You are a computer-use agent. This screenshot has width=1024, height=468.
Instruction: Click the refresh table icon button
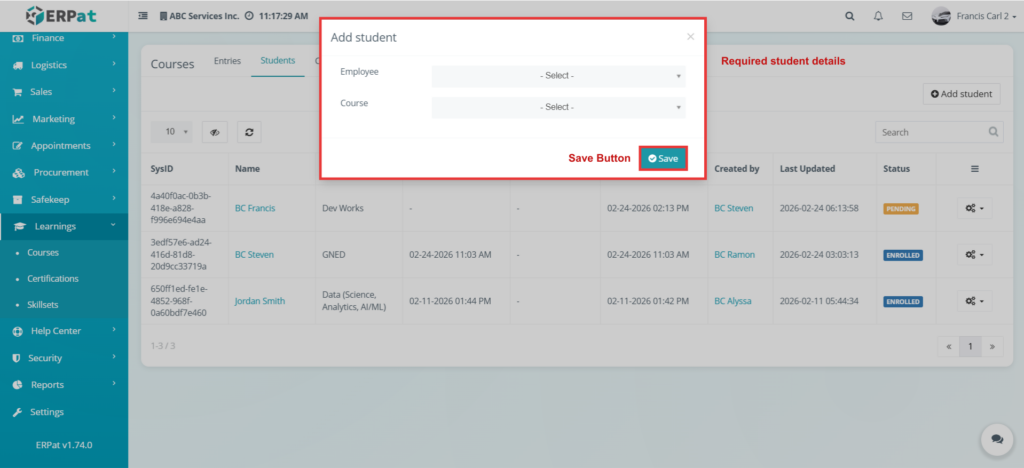[x=249, y=132]
